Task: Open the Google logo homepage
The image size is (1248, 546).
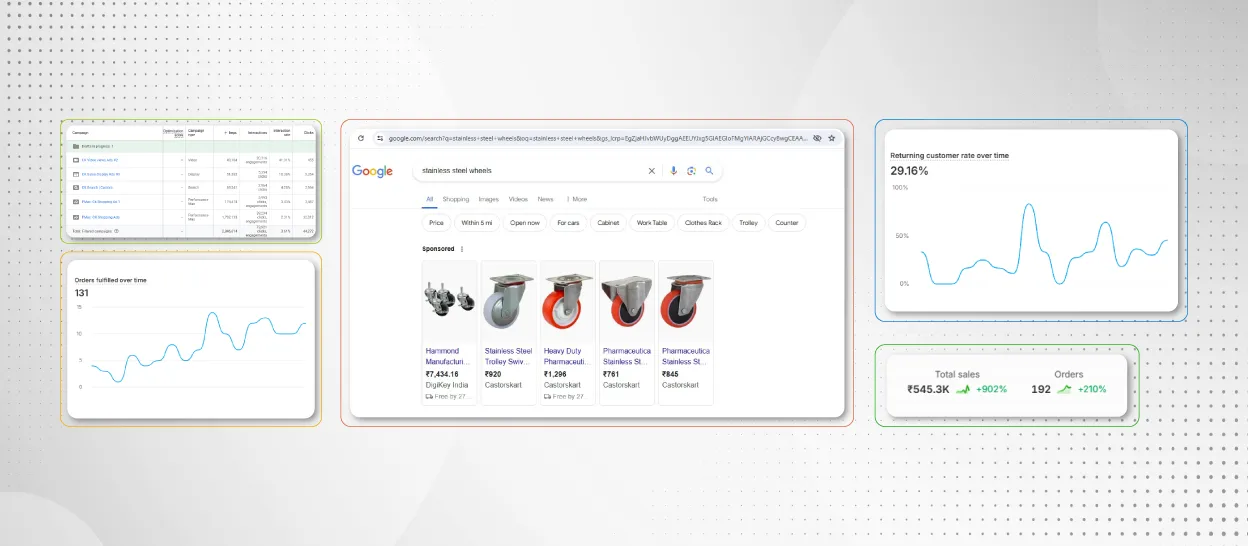Action: [372, 171]
